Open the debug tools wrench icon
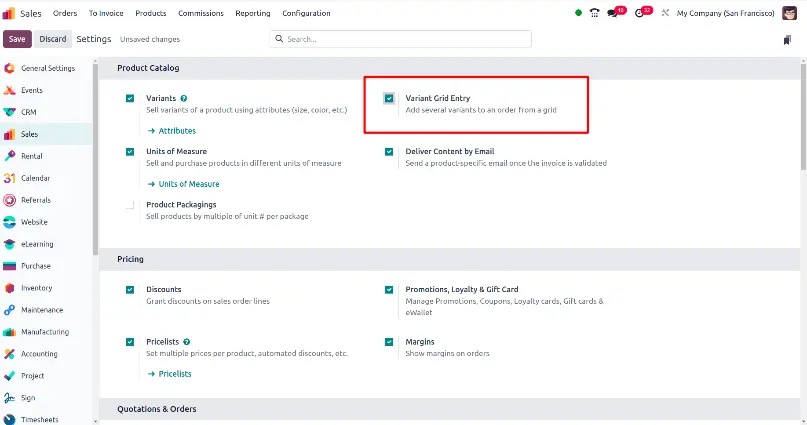This screenshot has width=807, height=425. point(665,13)
